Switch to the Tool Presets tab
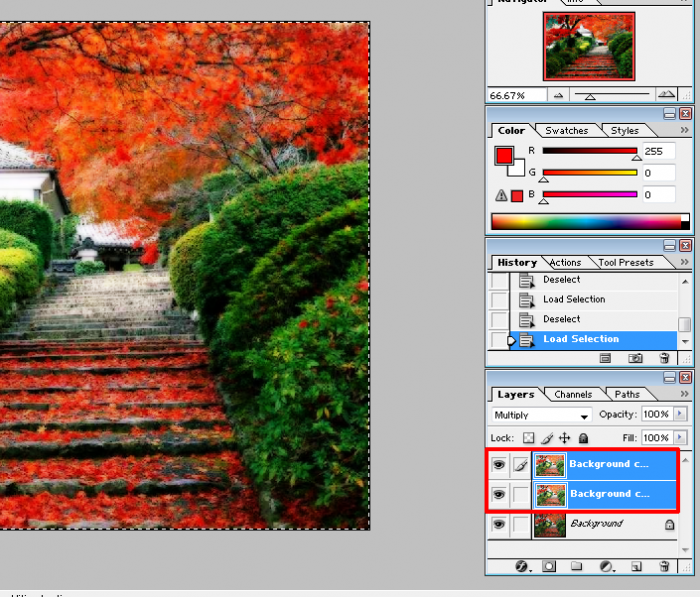Screen dimensions: 700x597 tap(626, 263)
